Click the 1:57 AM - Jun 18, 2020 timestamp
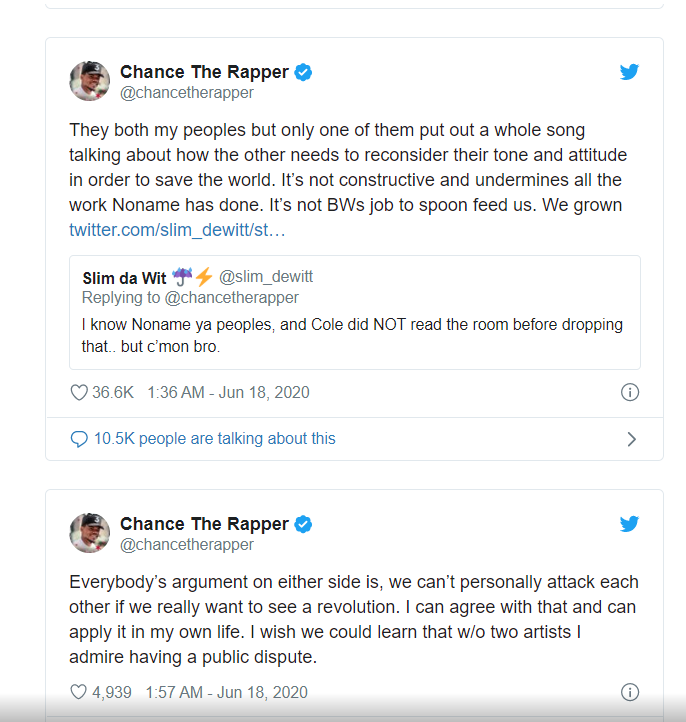This screenshot has height=722, width=686. pyautogui.click(x=227, y=692)
